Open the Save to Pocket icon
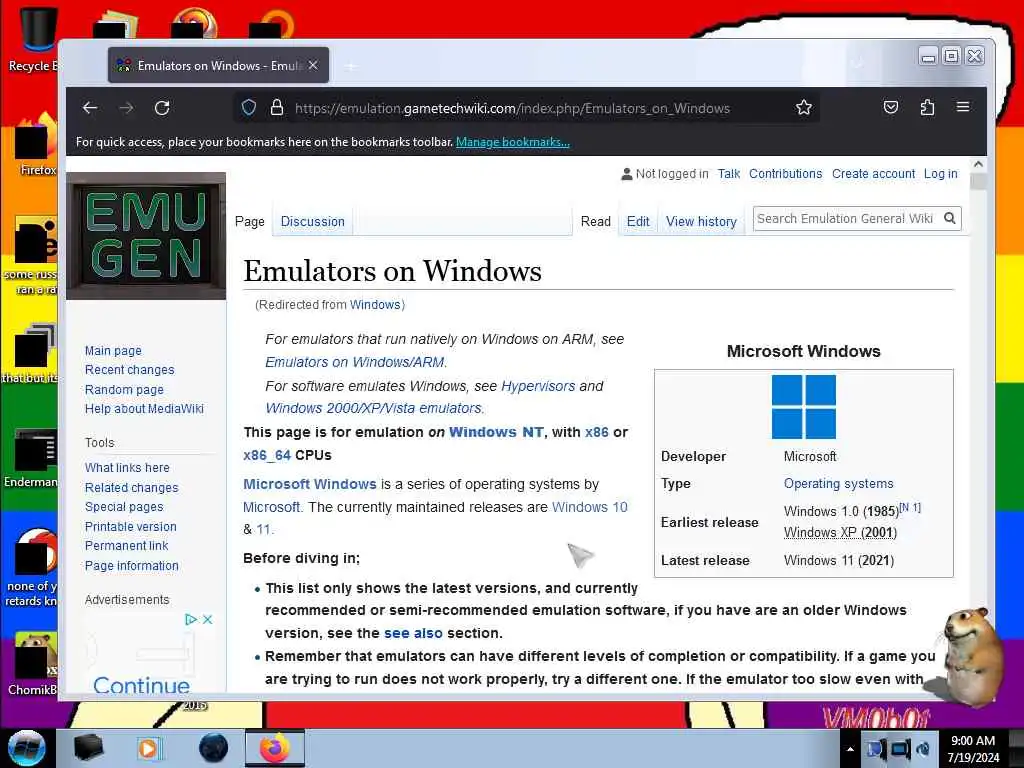The height and width of the screenshot is (768, 1024). tap(891, 107)
